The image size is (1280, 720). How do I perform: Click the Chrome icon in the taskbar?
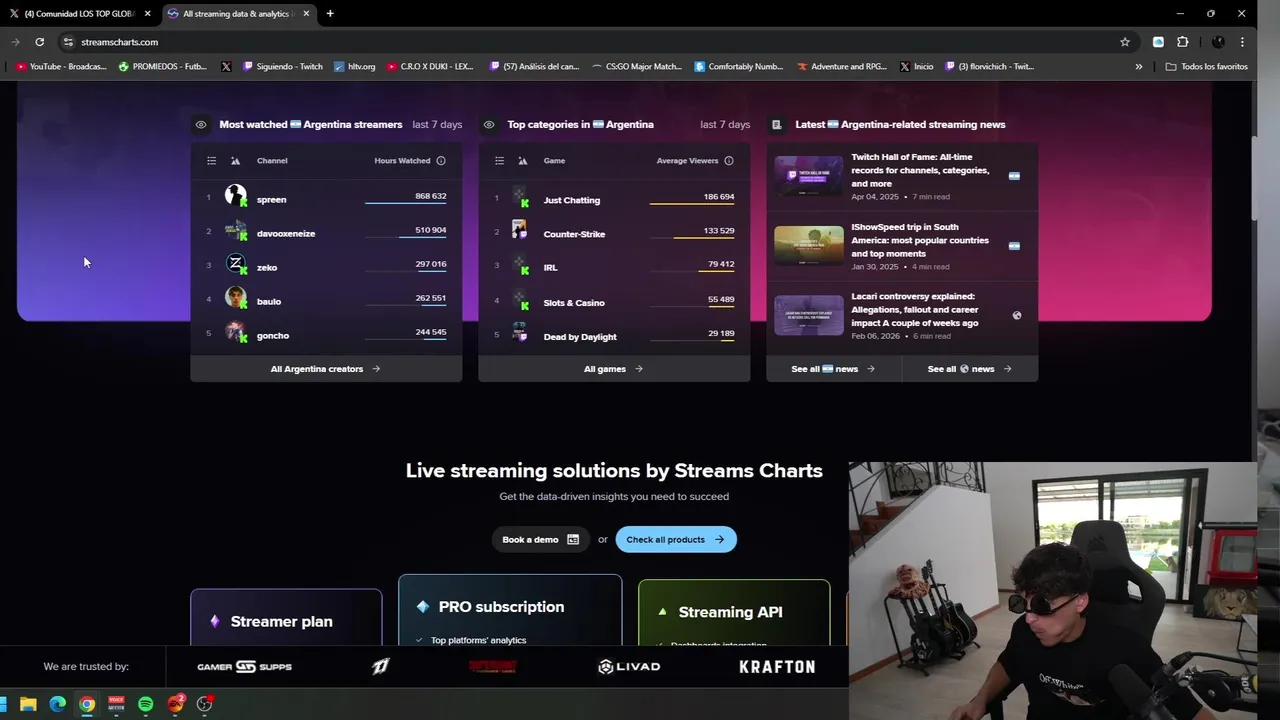click(87, 704)
